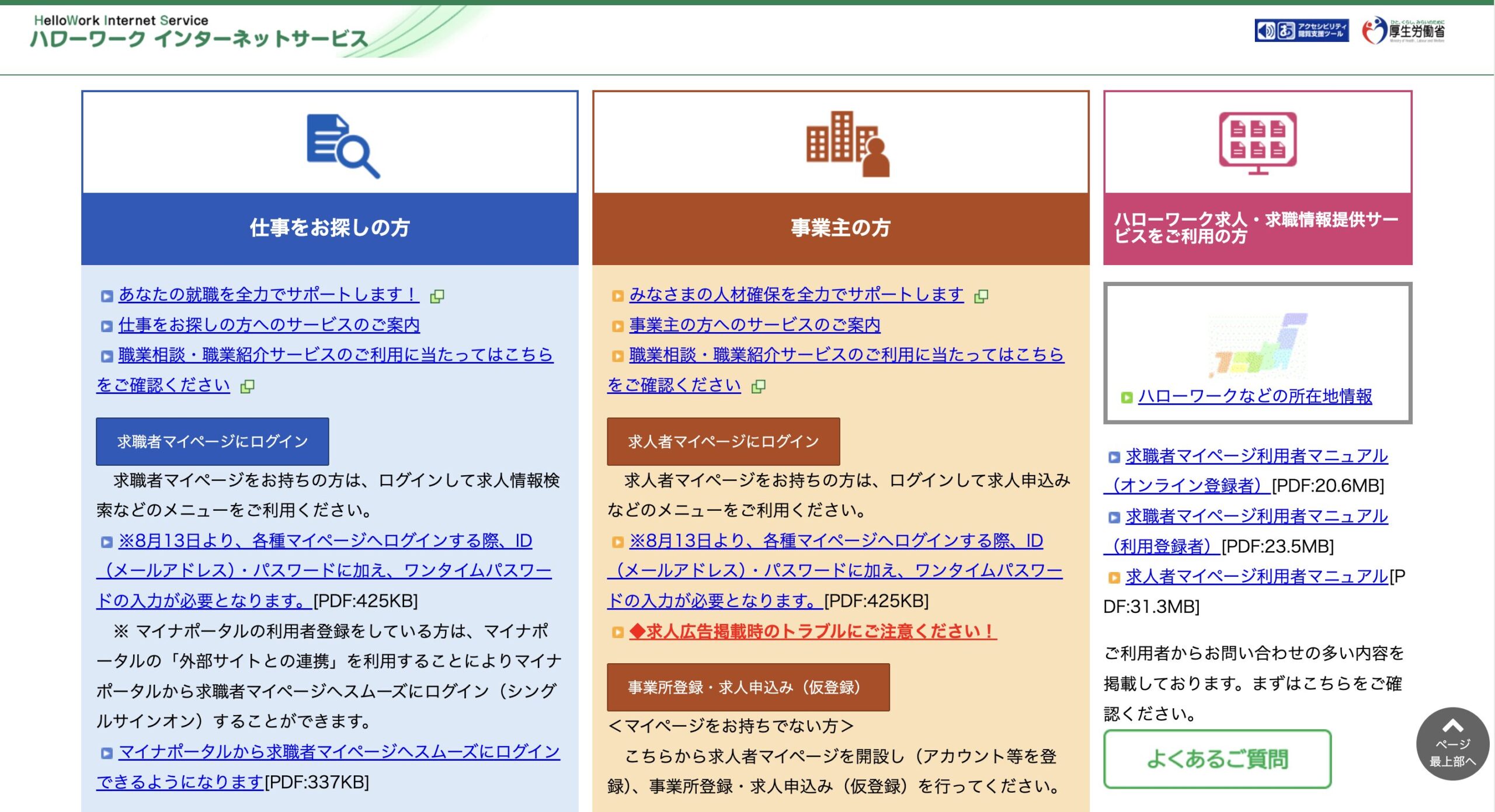Viewport: 1495px width, 812px height.
Task: Click the pink monitor documents icon
Action: tap(1257, 143)
